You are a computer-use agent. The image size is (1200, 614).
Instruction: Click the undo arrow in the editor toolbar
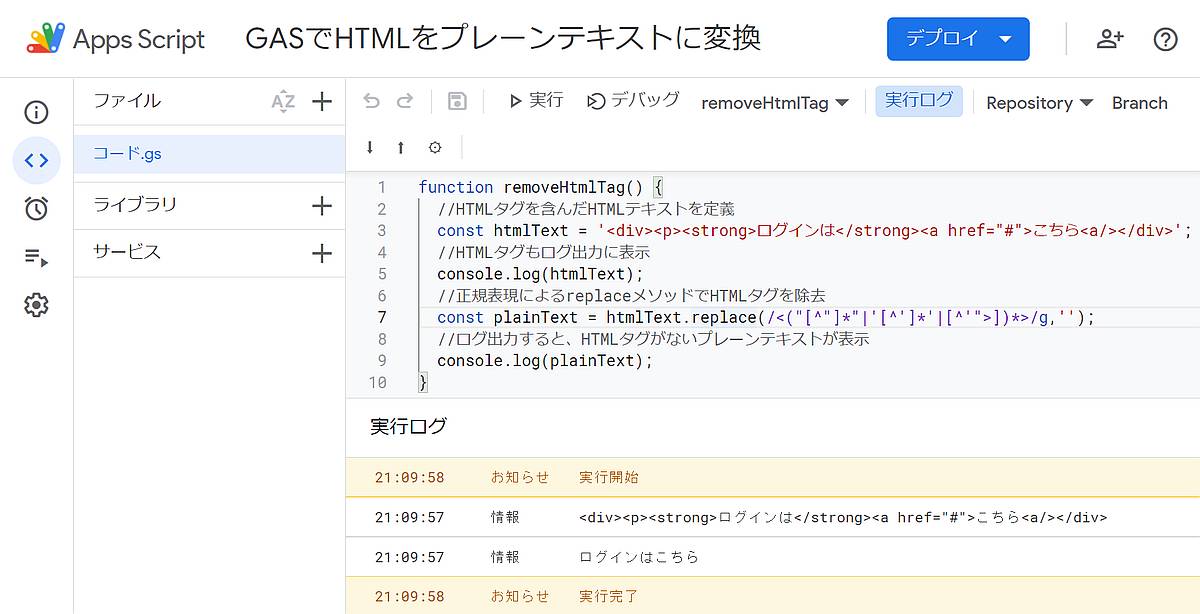(x=371, y=100)
